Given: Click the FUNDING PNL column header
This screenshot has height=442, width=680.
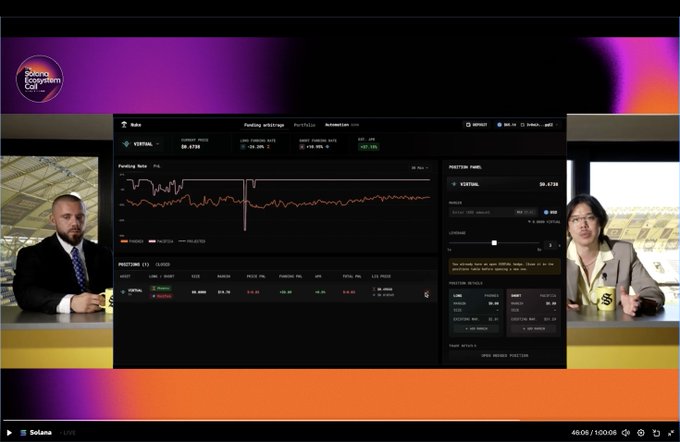Looking at the screenshot, I should 290,276.
